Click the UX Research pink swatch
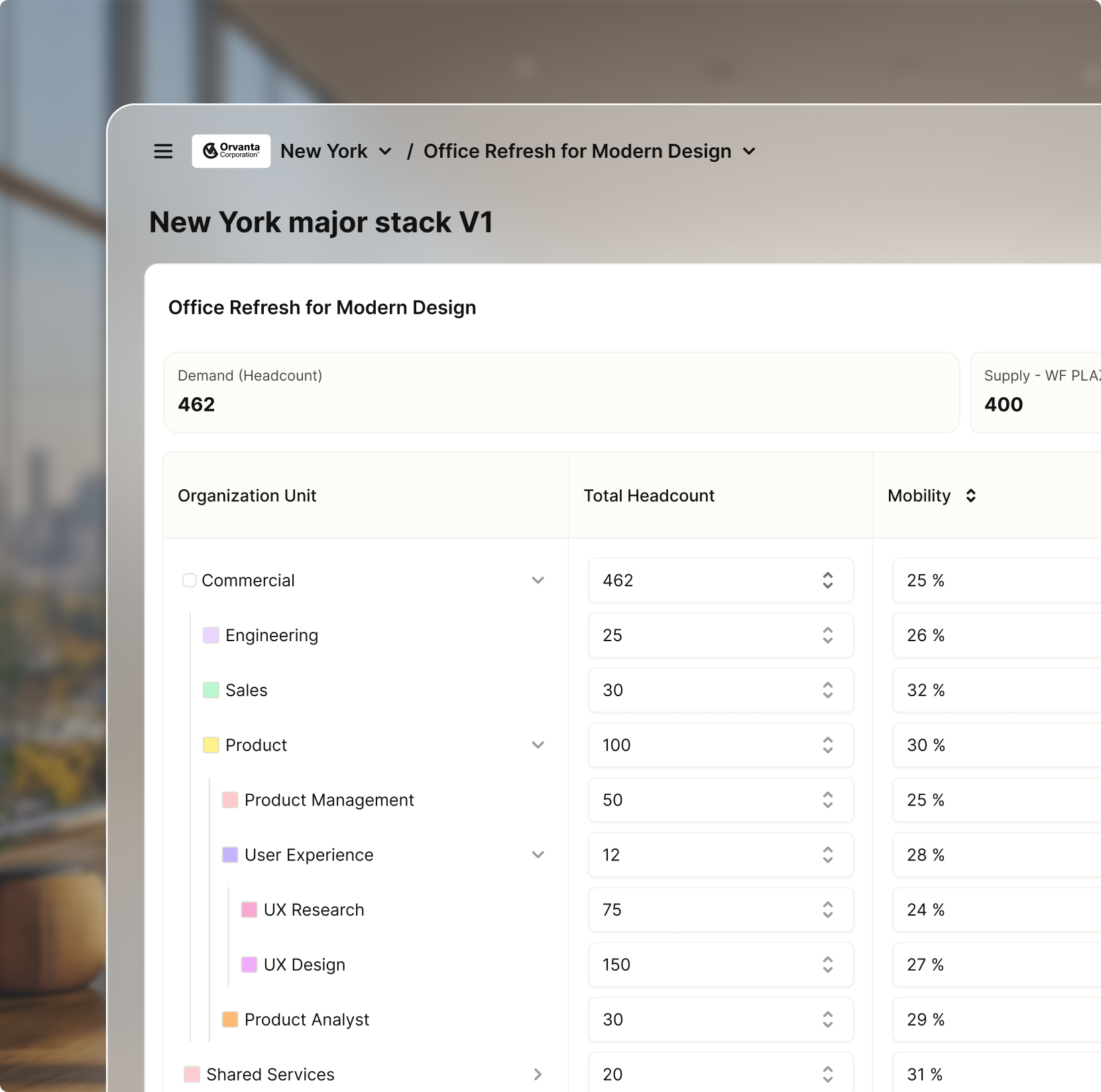The height and width of the screenshot is (1092, 1101). pyautogui.click(x=249, y=910)
